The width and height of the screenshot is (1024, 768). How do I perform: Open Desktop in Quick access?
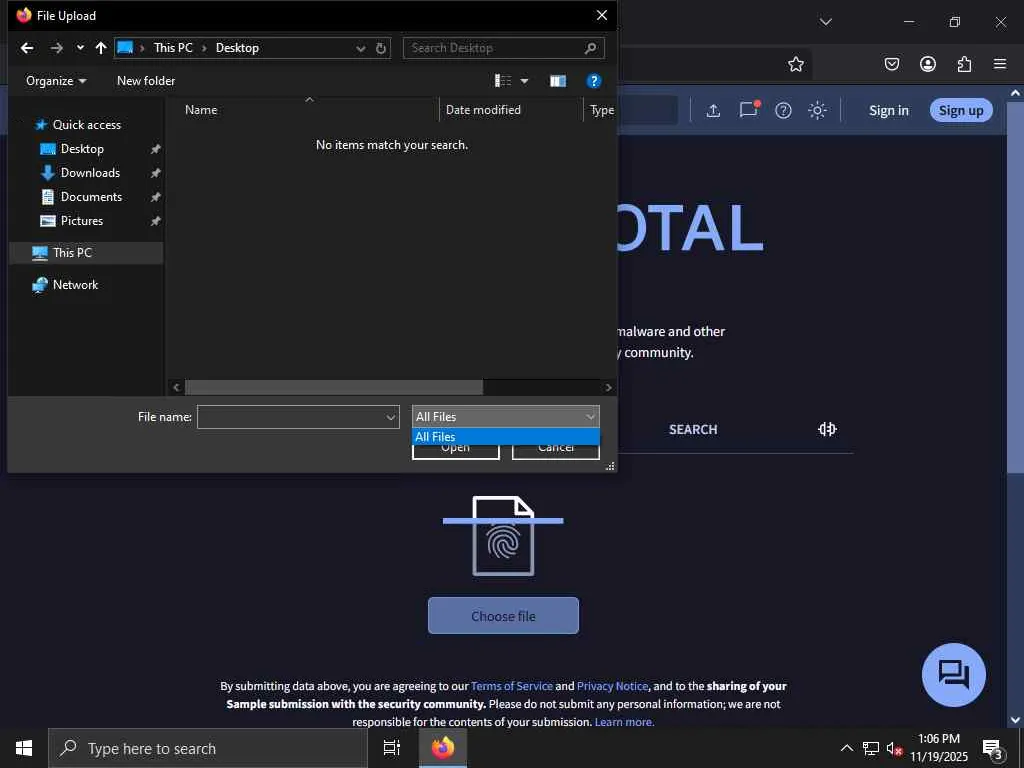click(82, 149)
